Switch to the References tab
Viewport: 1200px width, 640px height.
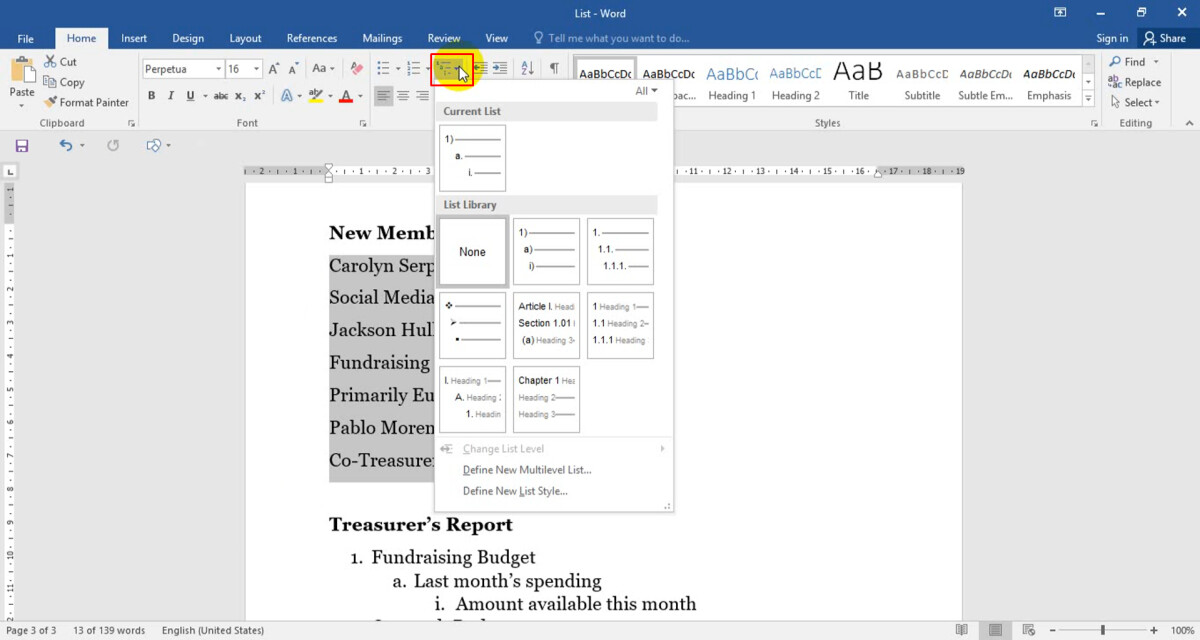[x=312, y=38]
